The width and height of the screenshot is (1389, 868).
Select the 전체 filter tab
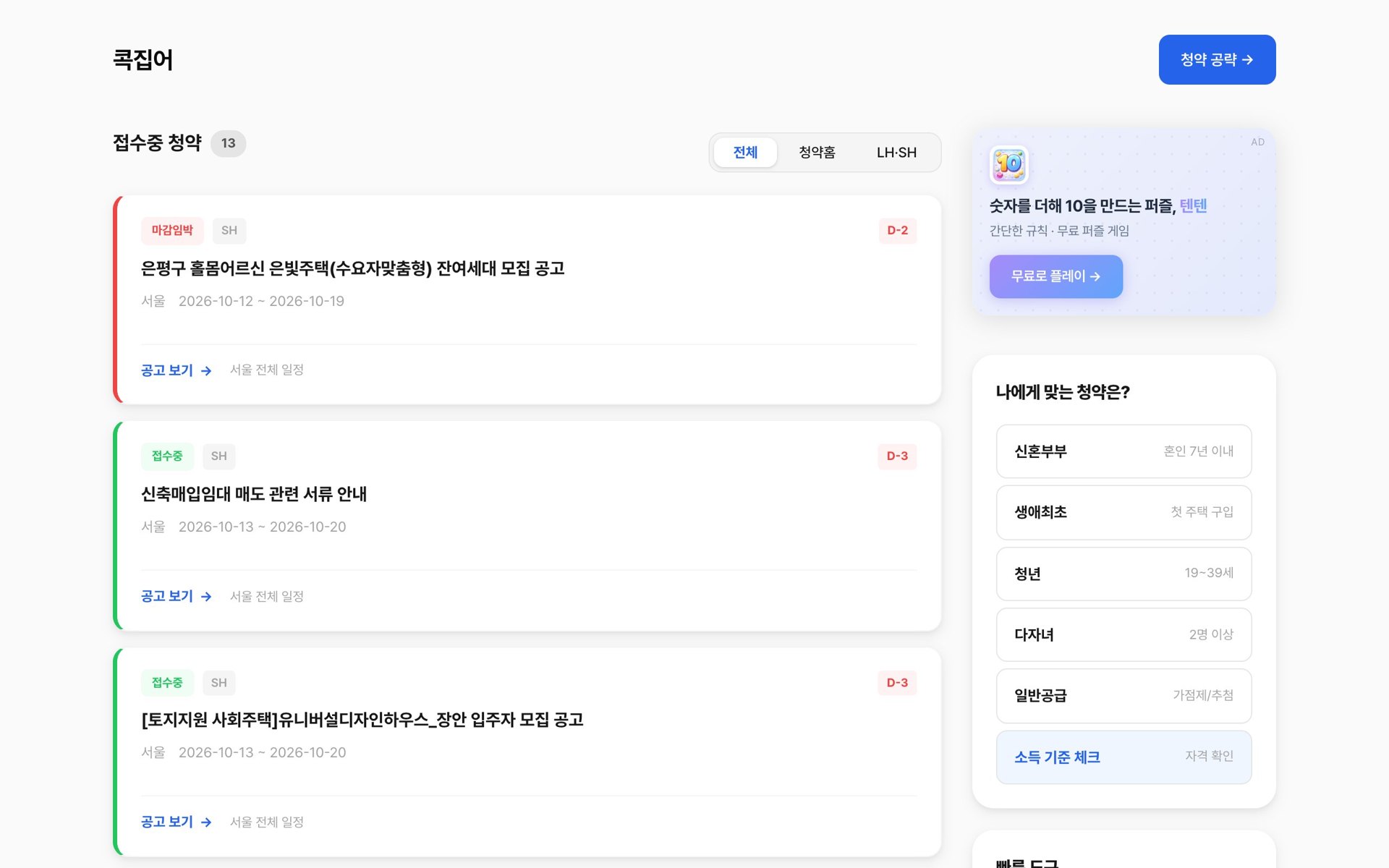745,152
